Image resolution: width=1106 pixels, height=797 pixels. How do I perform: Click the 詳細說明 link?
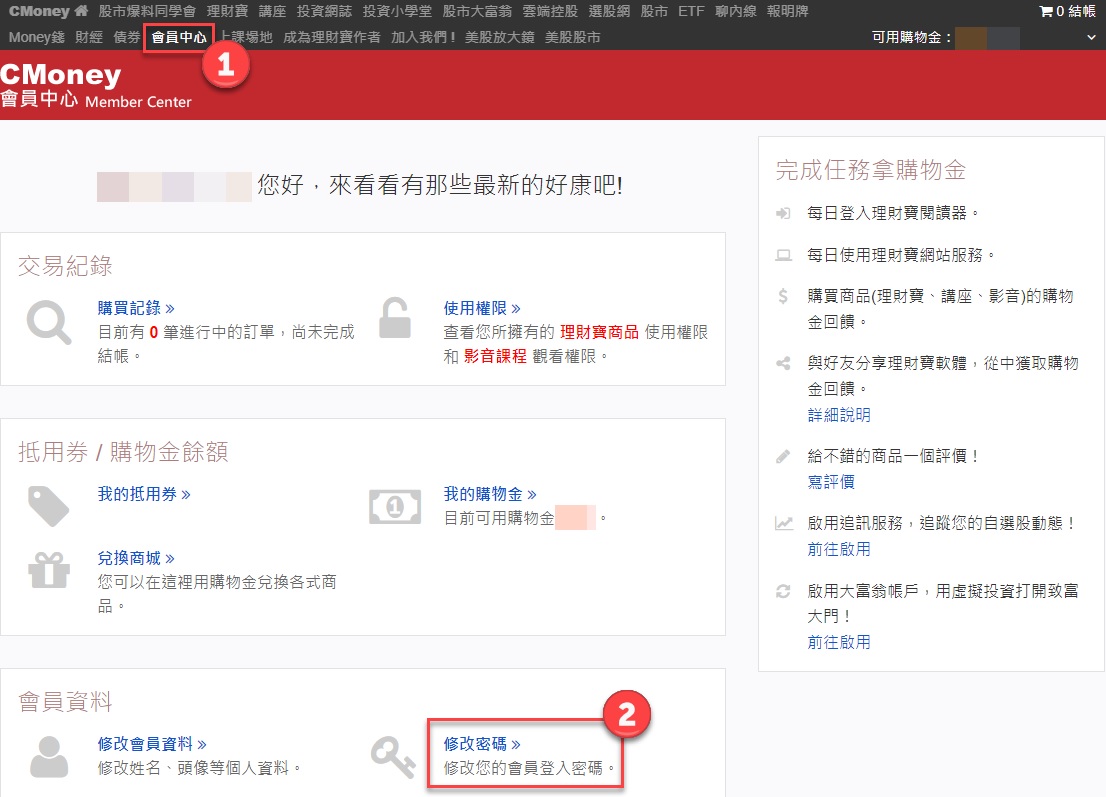click(839, 415)
